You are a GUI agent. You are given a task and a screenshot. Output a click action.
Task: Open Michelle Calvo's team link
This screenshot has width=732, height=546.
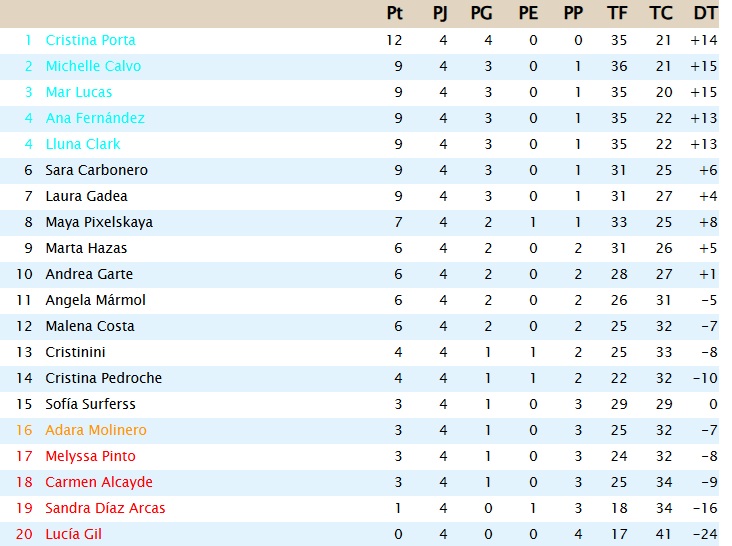pos(93,66)
